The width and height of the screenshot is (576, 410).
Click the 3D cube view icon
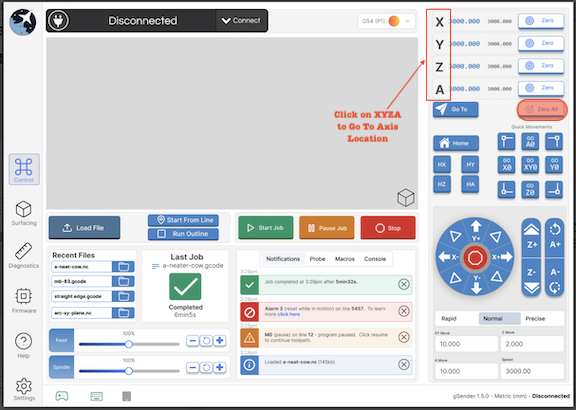[x=406, y=197]
